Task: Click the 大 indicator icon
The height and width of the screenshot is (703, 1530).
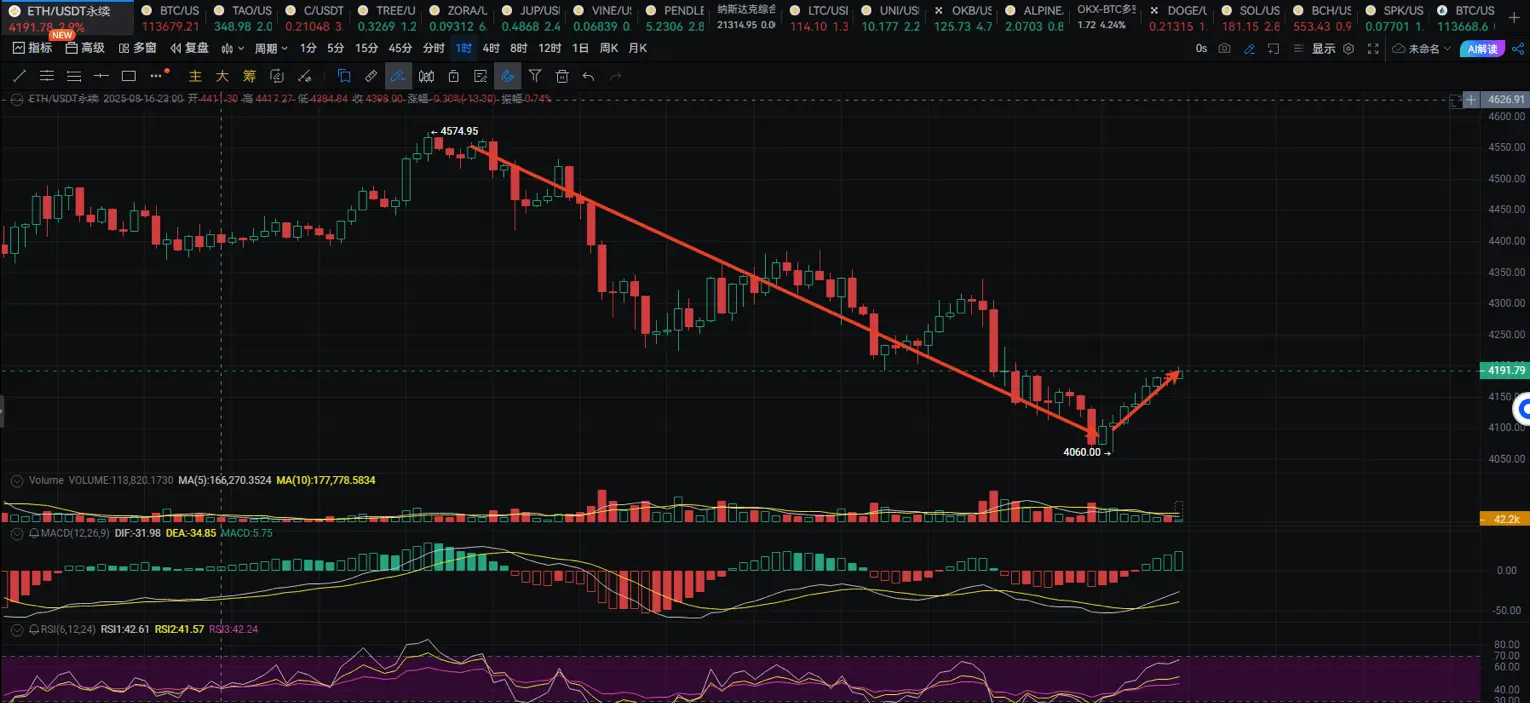Action: pyautogui.click(x=222, y=76)
